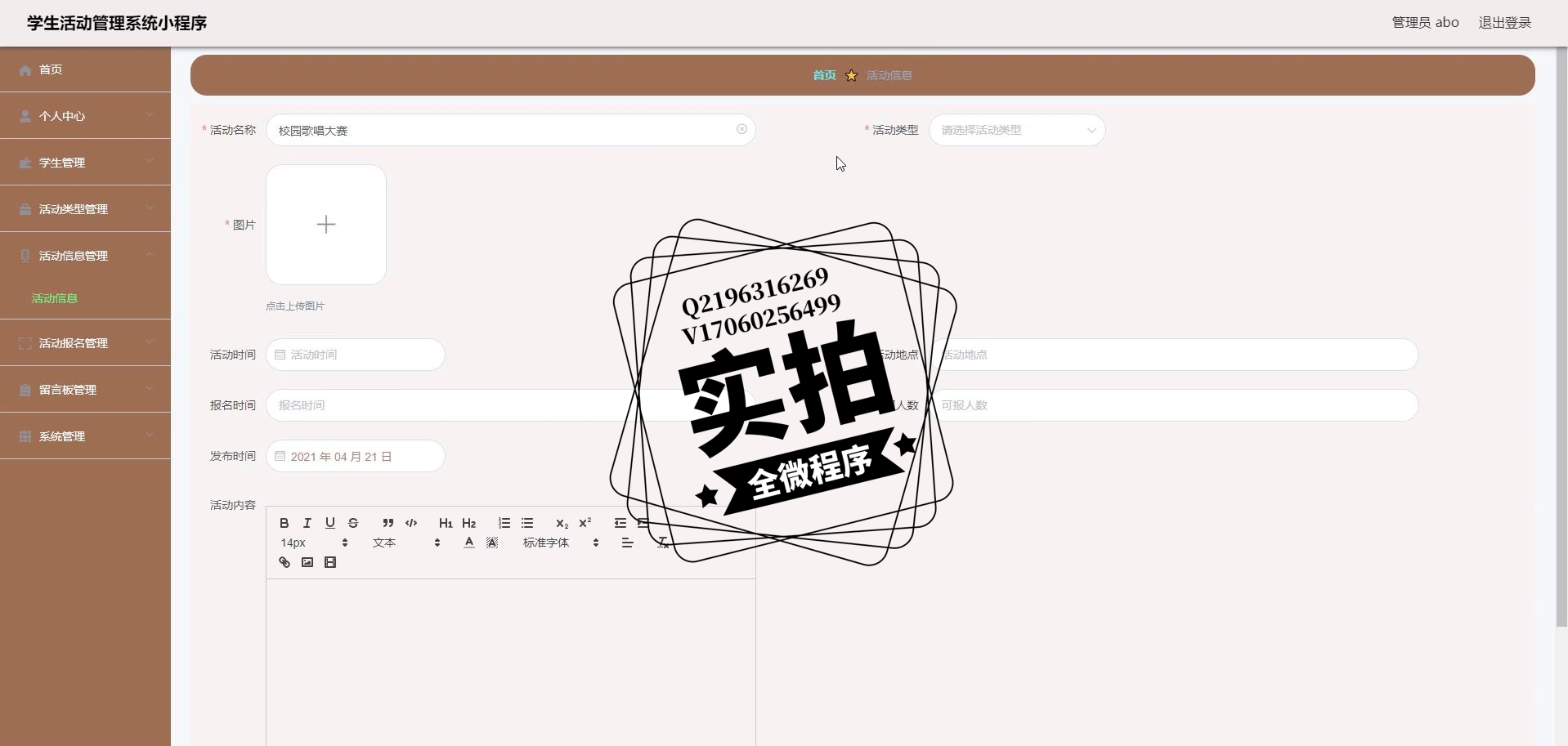The width and height of the screenshot is (1568, 746).
Task: Insert an ordered numbered list
Action: click(x=504, y=523)
